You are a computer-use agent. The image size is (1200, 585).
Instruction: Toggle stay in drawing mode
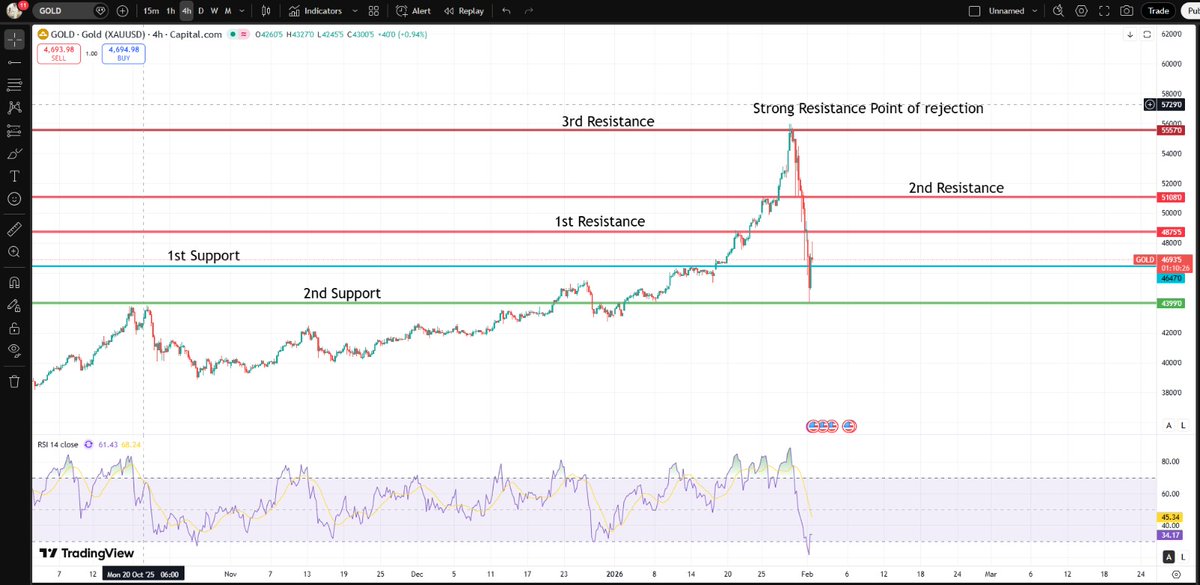click(x=14, y=305)
